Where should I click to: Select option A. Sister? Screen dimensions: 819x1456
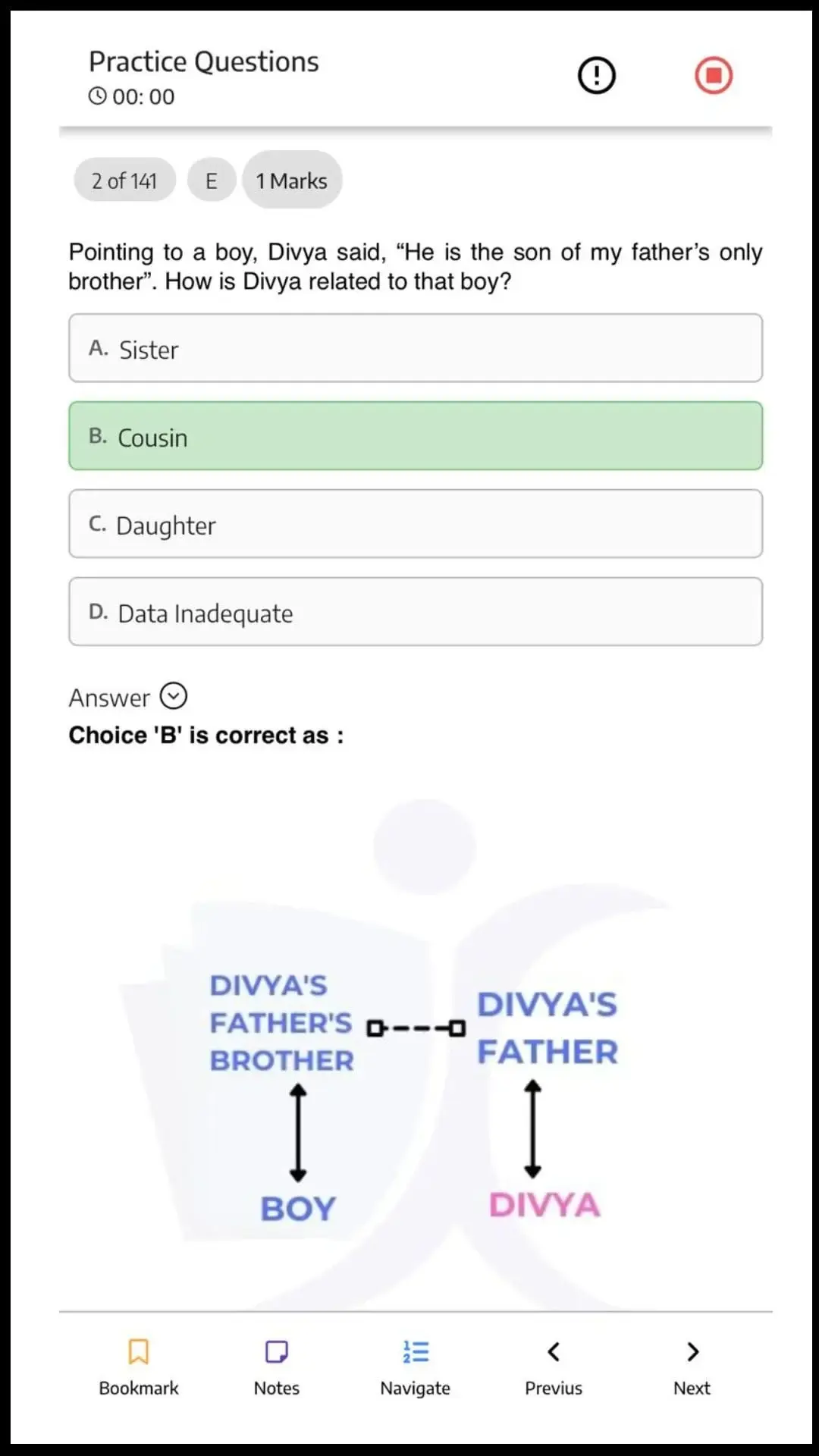coord(416,347)
